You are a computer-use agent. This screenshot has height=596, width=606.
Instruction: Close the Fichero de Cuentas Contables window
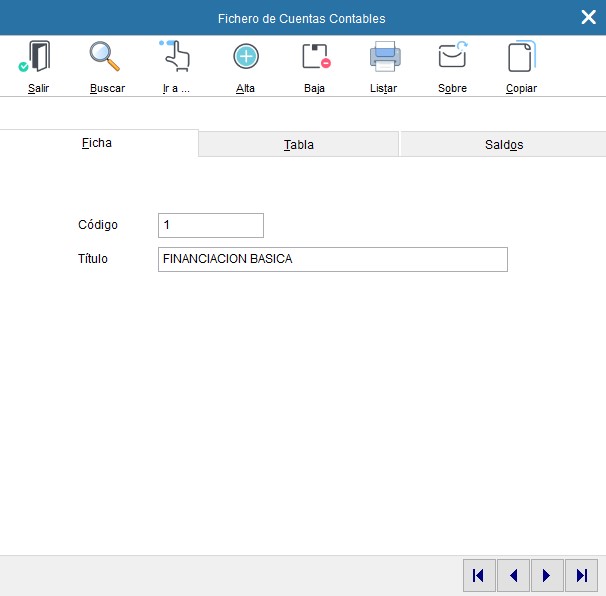pos(588,17)
